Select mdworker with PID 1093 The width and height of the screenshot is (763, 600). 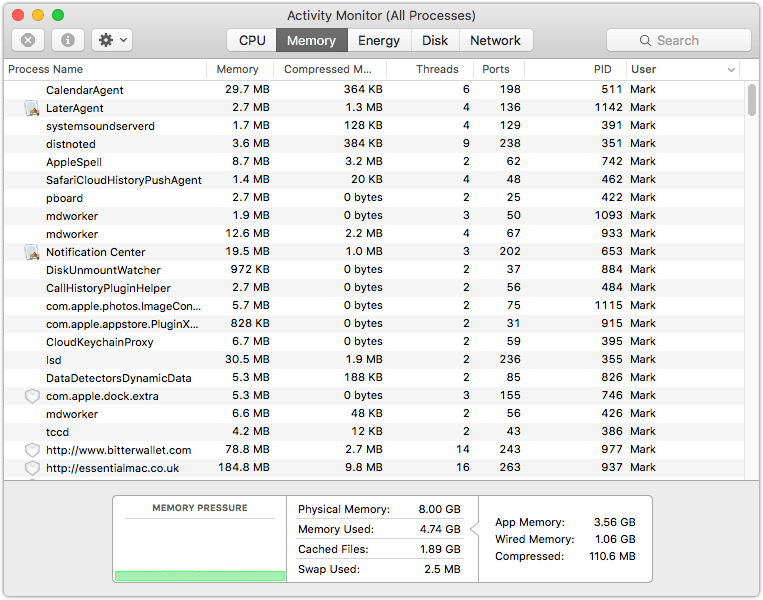click(374, 216)
